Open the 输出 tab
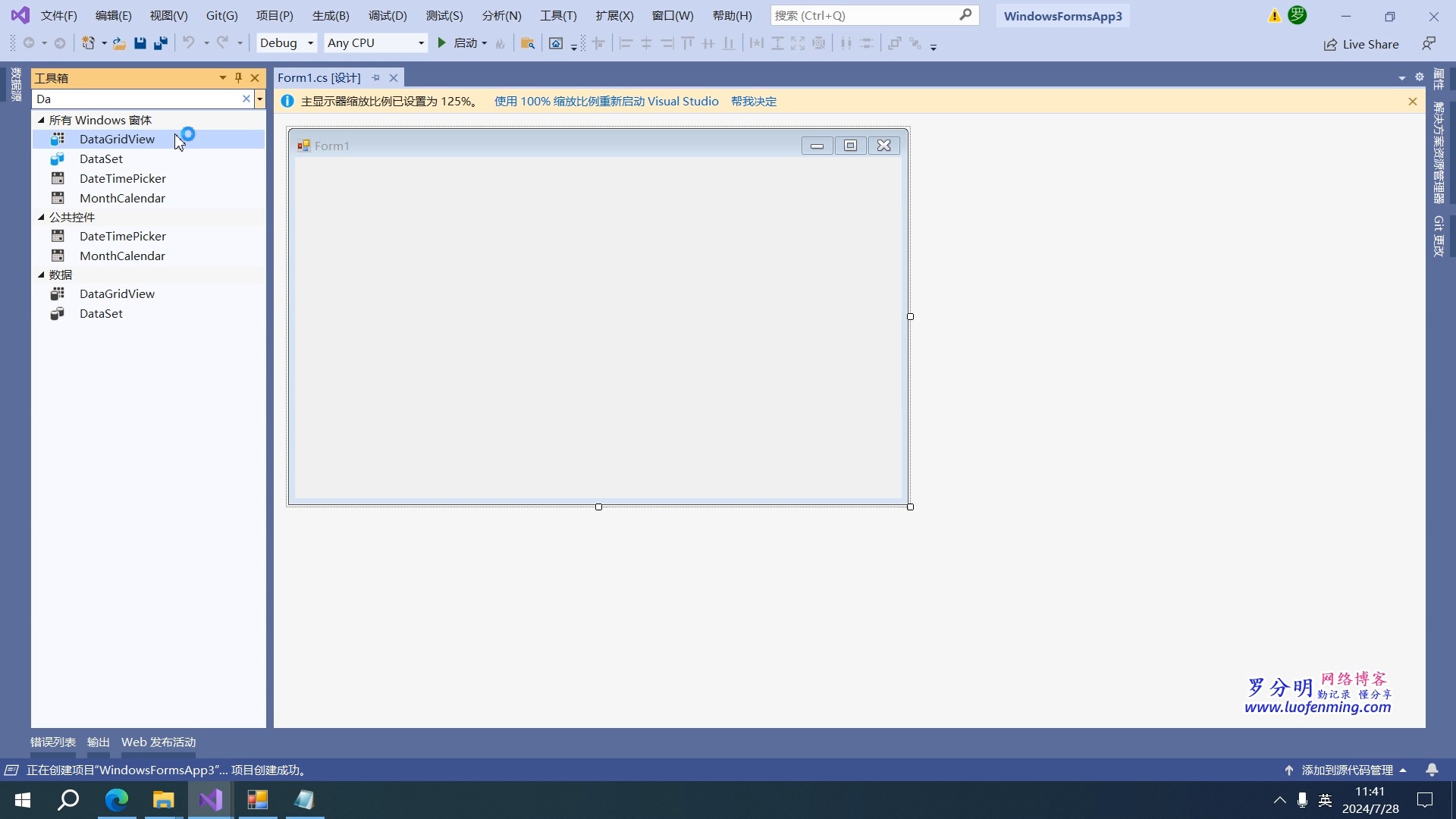Image resolution: width=1456 pixels, height=819 pixels. tap(99, 742)
